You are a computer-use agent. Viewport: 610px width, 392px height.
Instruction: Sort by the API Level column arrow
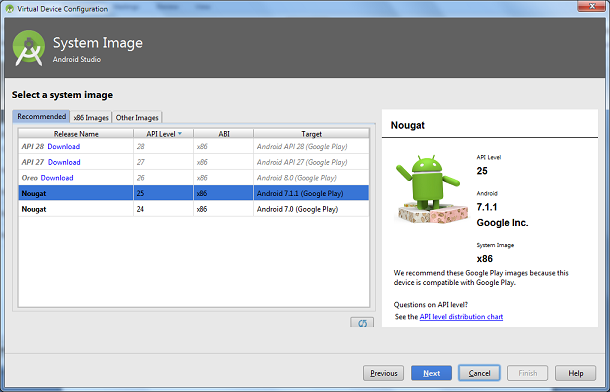click(x=180, y=133)
